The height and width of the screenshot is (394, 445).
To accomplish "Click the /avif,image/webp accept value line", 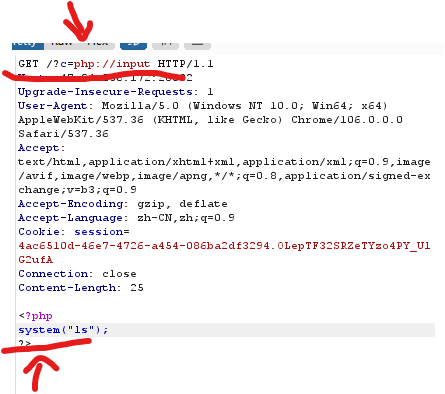I will coord(224,176).
